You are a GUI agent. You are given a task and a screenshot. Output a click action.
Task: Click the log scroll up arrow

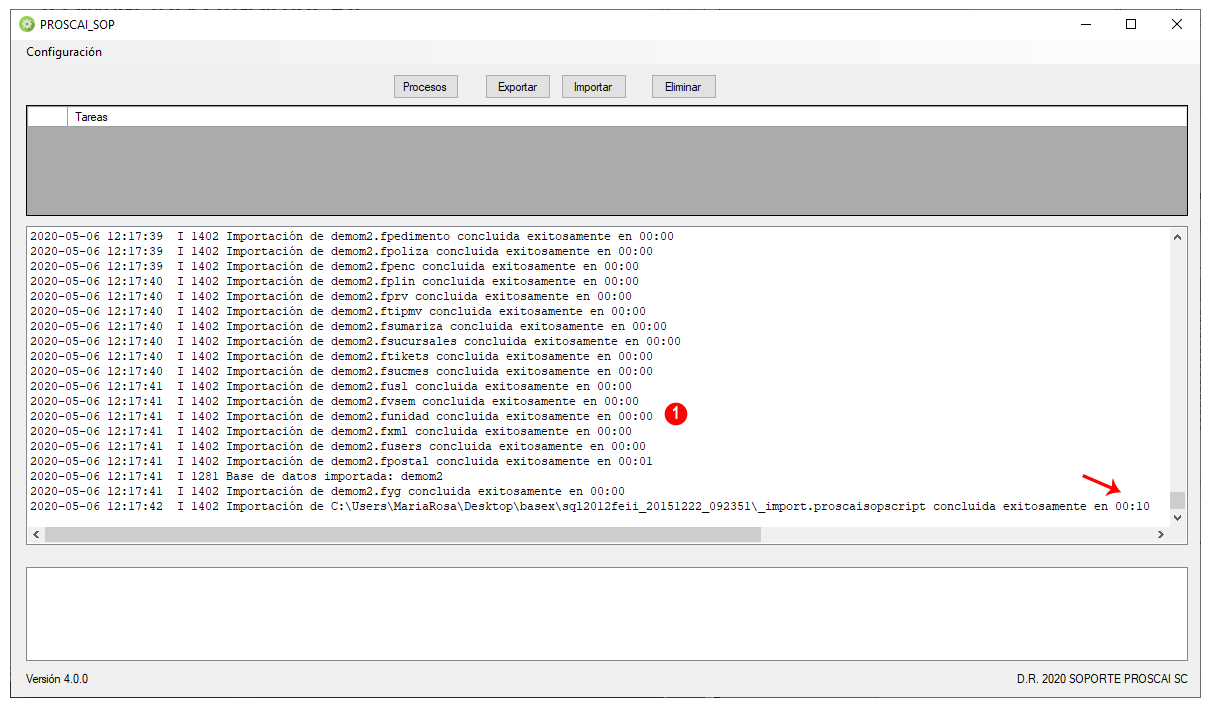coord(1177,237)
